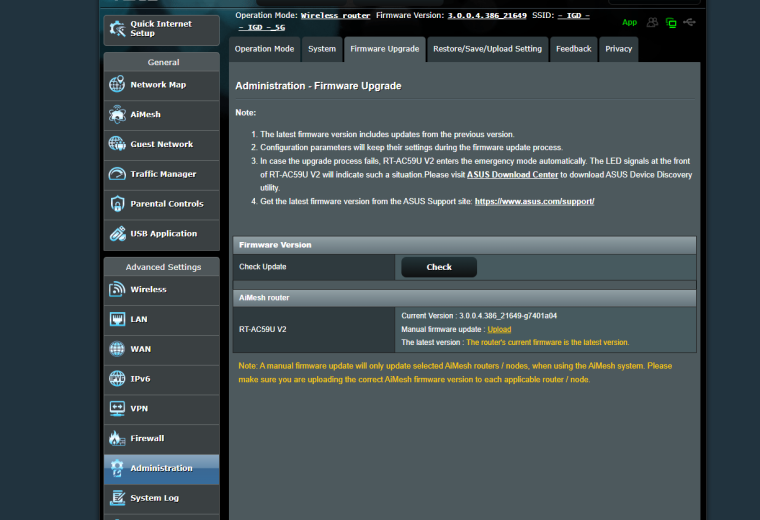Screen dimensions: 760x520
Task: Click the USB status icon at top right
Action: (x=689, y=22)
